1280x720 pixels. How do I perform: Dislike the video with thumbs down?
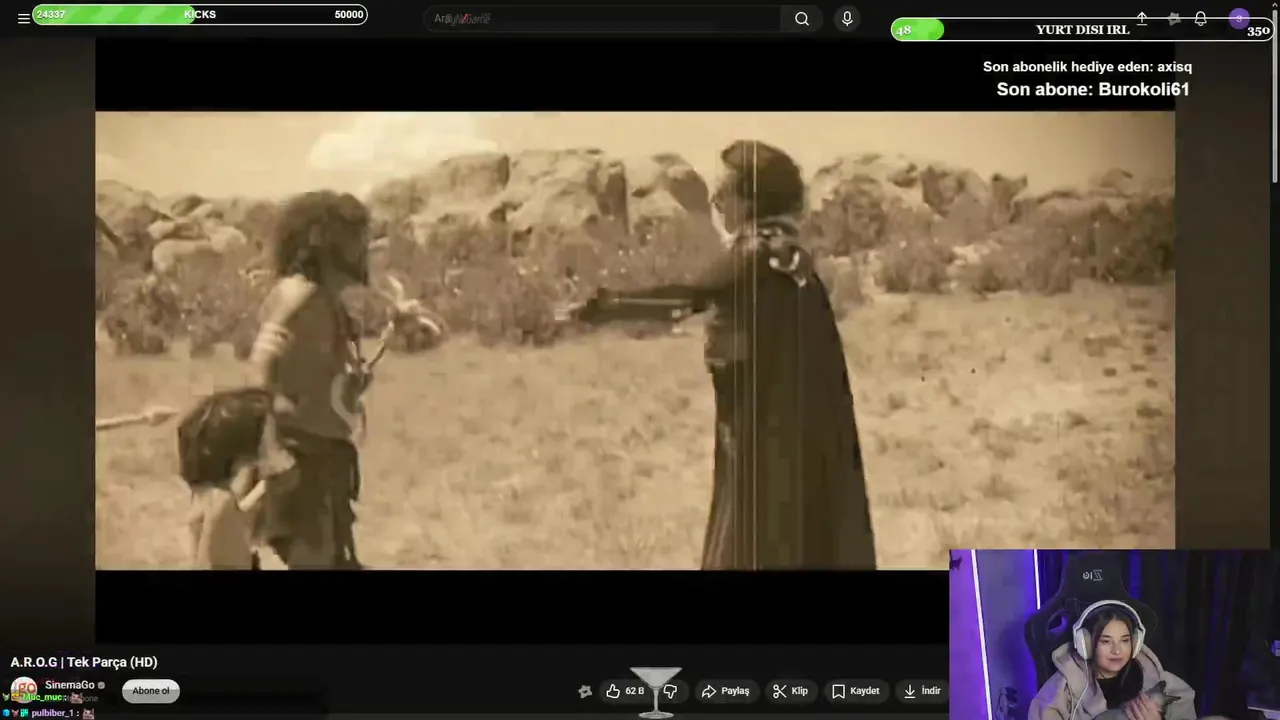pyautogui.click(x=670, y=691)
